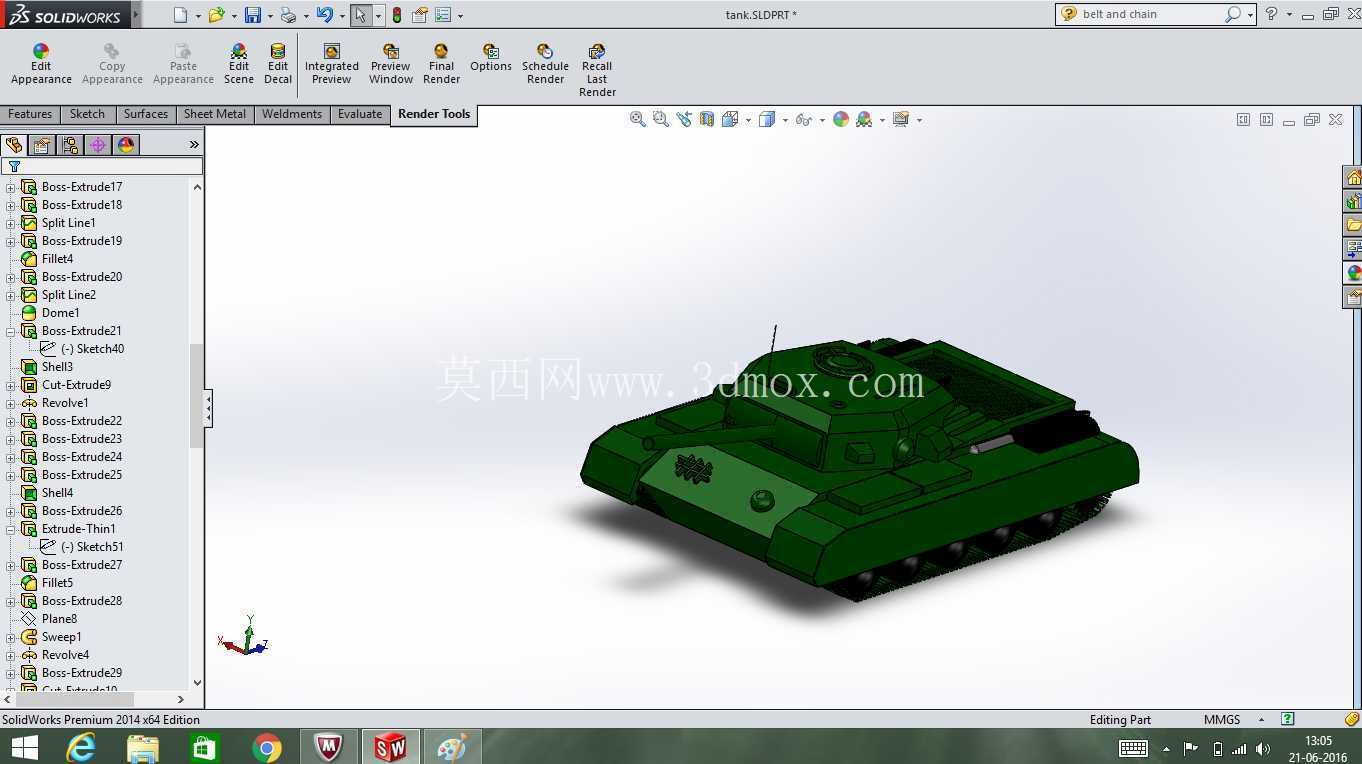1362x764 pixels.
Task: Click the Save icon in the top toolbar
Action: pyautogui.click(x=252, y=15)
